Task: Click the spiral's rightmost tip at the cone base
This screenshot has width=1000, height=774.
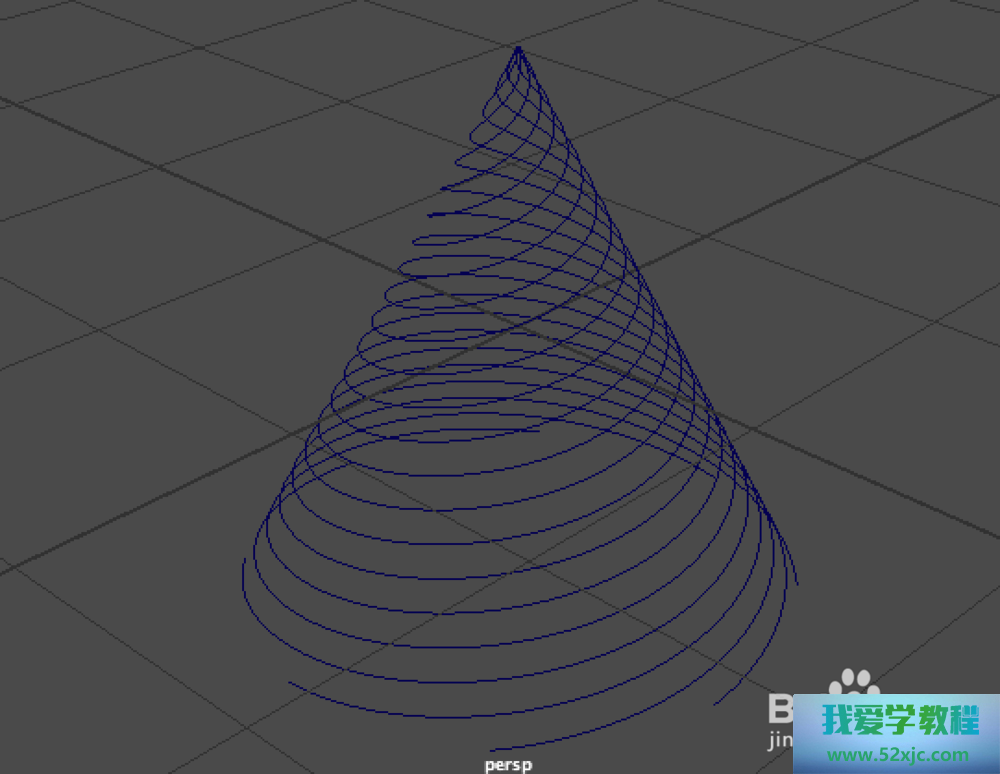Action: (796, 582)
